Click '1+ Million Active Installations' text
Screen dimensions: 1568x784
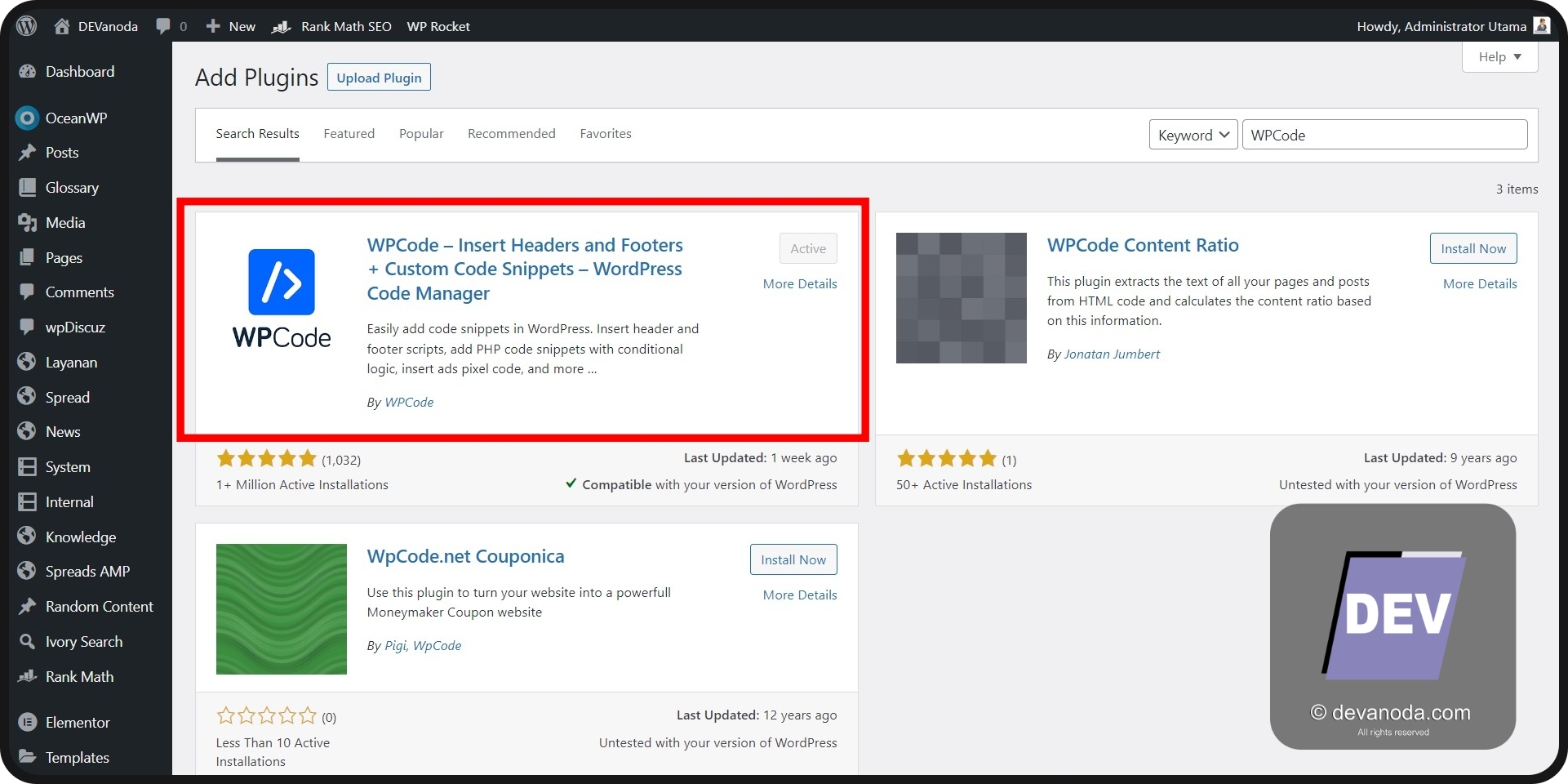click(302, 485)
